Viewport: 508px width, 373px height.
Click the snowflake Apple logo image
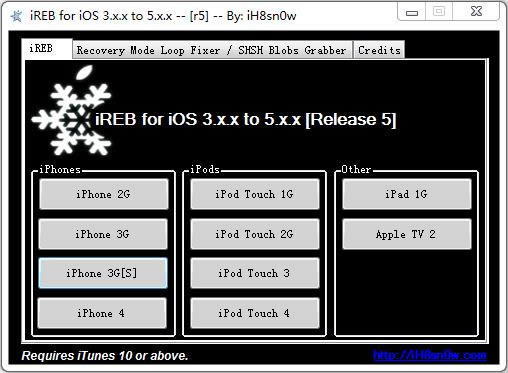[x=72, y=111]
